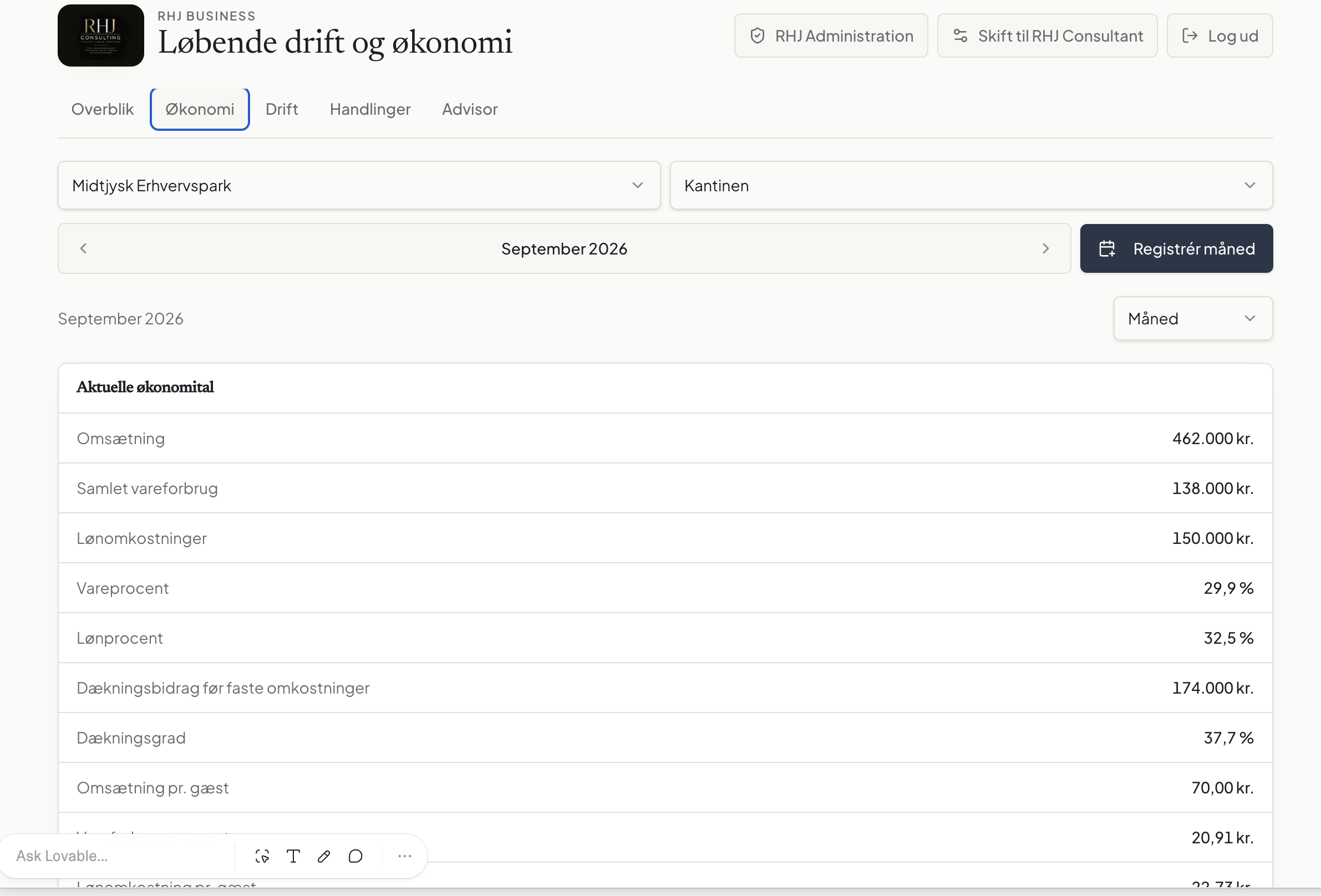Click Skift til RHJ Consultant button
The height and width of the screenshot is (896, 1321).
coord(1047,36)
